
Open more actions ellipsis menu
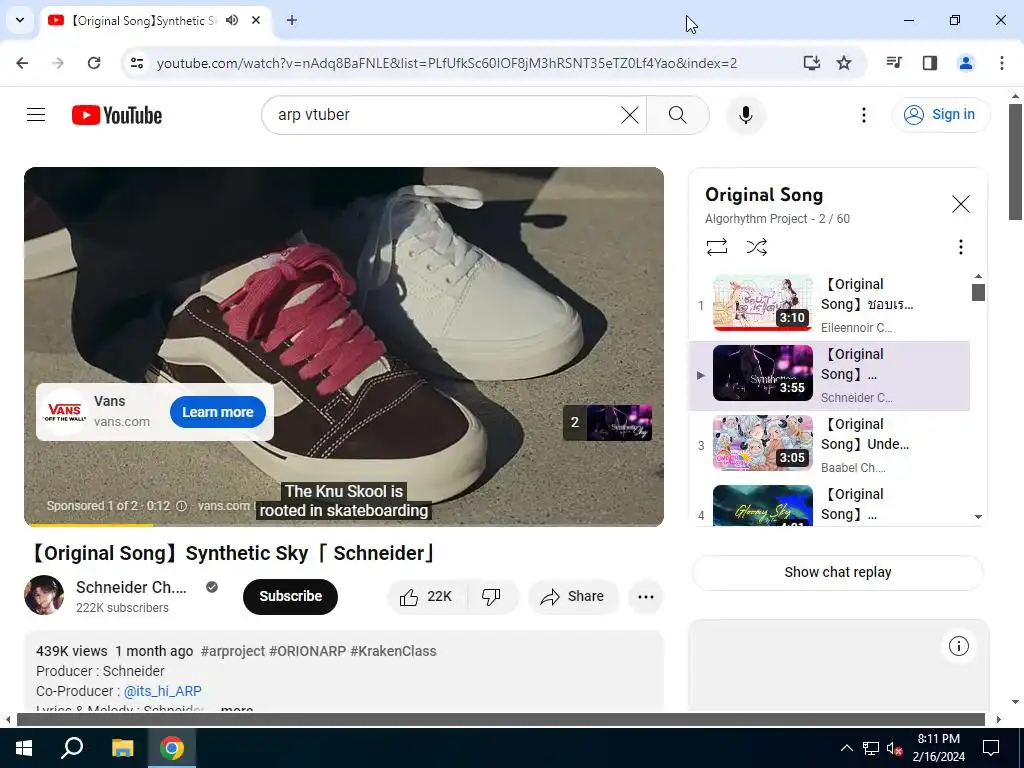click(645, 596)
